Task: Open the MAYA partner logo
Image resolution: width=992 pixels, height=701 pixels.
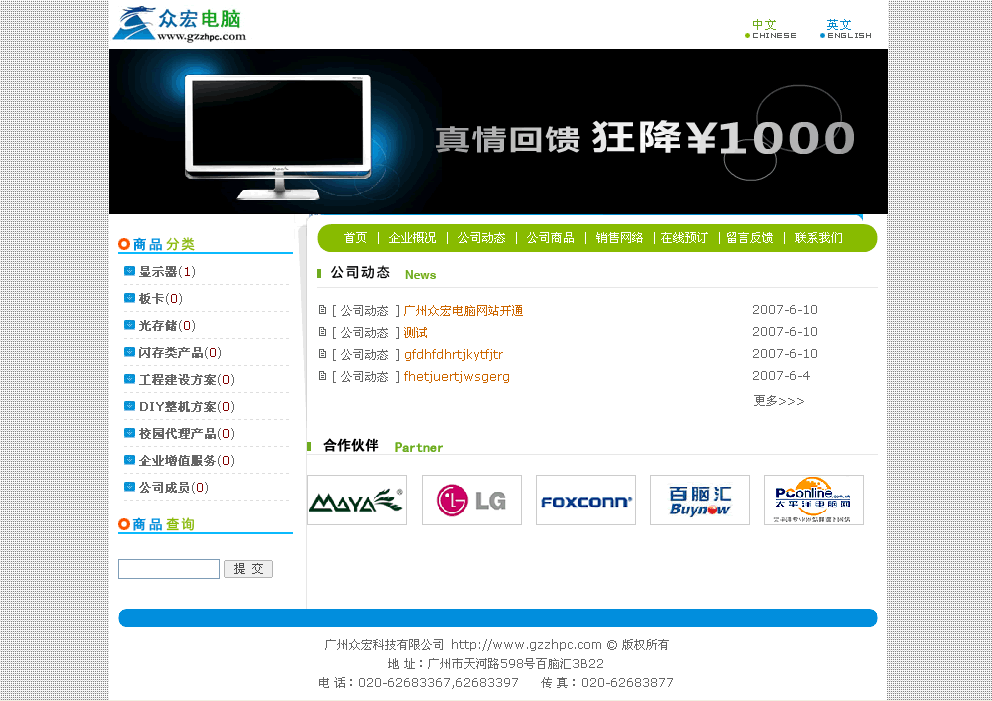Action: pyautogui.click(x=356, y=500)
